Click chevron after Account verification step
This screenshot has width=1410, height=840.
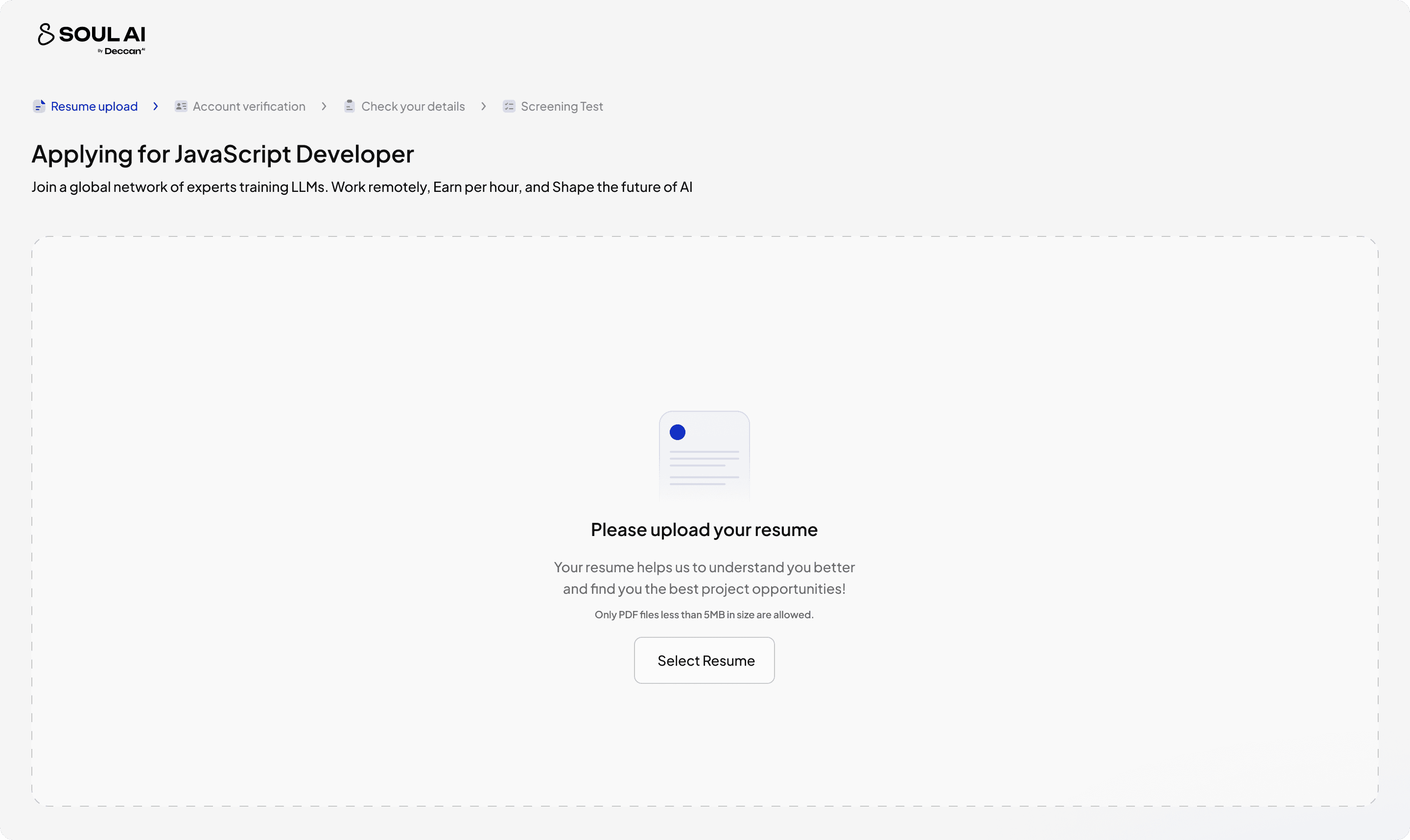pos(324,106)
